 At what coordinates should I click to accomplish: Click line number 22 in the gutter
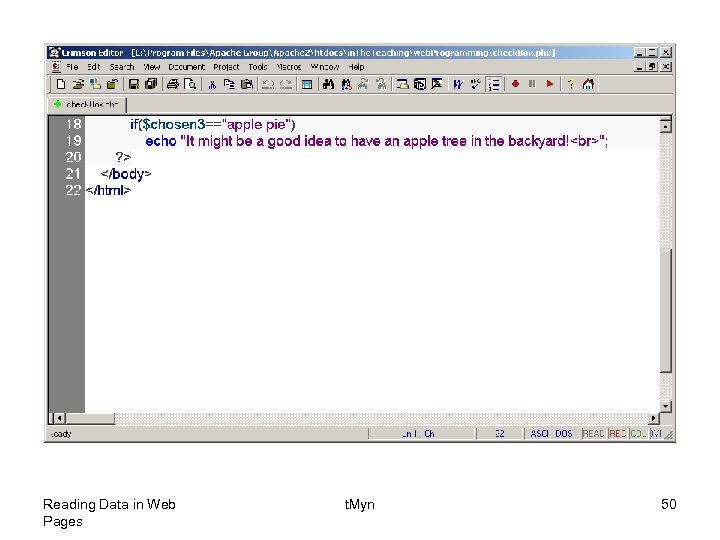(73, 190)
